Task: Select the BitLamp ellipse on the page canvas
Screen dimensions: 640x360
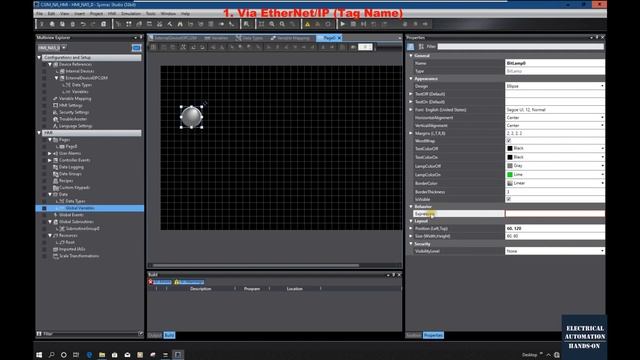Action: tap(191, 117)
